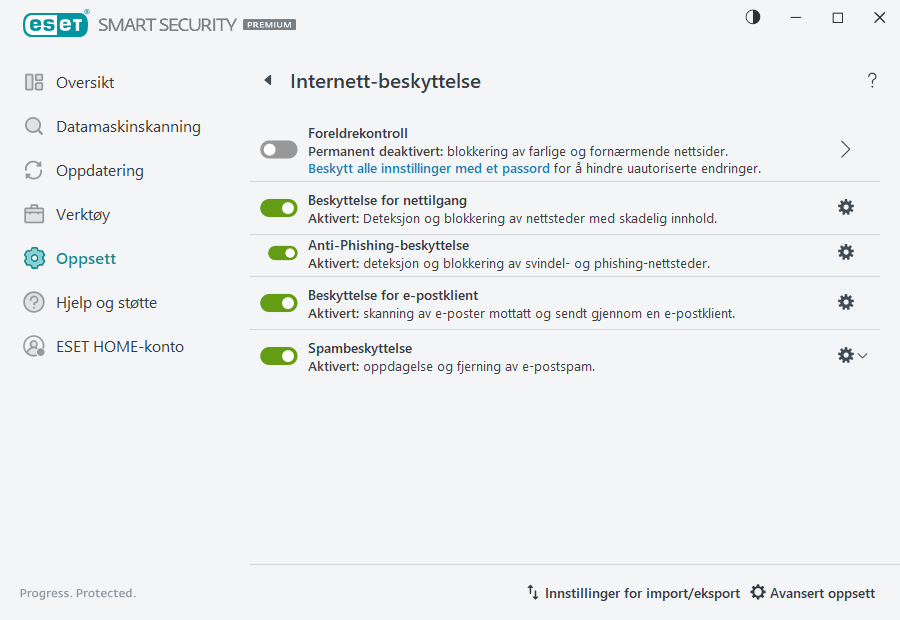The width and height of the screenshot is (900, 620).
Task: Open gear settings for Beskyttelse for e-postklient
Action: point(846,301)
